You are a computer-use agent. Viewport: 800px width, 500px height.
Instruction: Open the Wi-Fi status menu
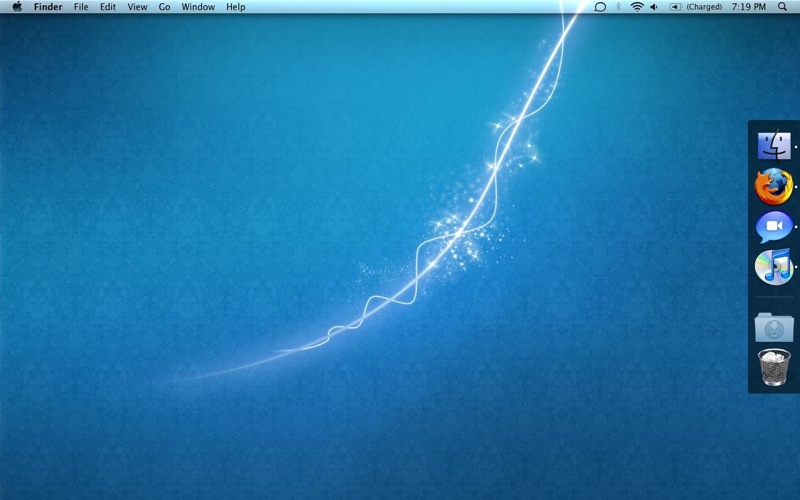pyautogui.click(x=636, y=7)
